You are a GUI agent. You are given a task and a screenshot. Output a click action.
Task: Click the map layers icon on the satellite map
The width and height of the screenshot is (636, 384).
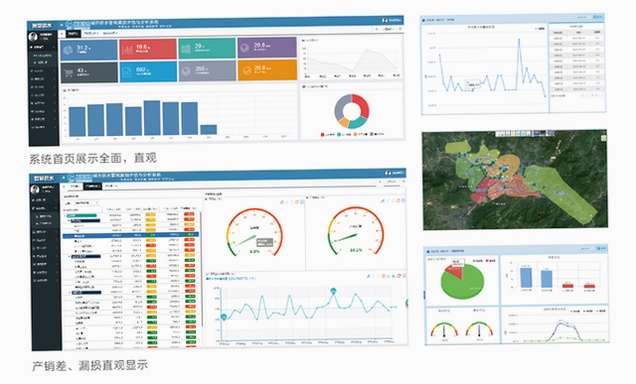coord(603,138)
